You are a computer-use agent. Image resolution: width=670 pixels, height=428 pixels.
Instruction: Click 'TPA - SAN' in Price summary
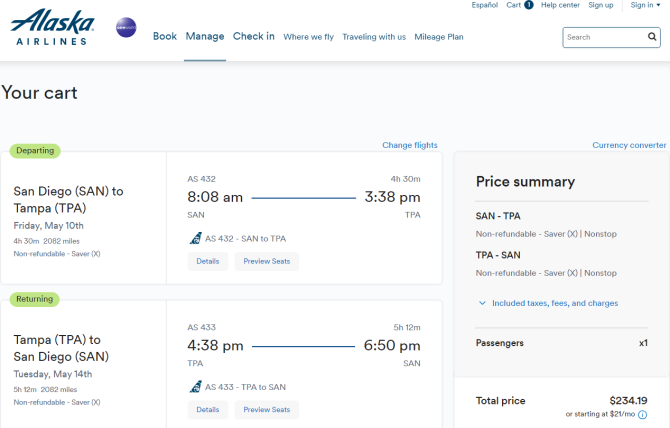(x=498, y=255)
